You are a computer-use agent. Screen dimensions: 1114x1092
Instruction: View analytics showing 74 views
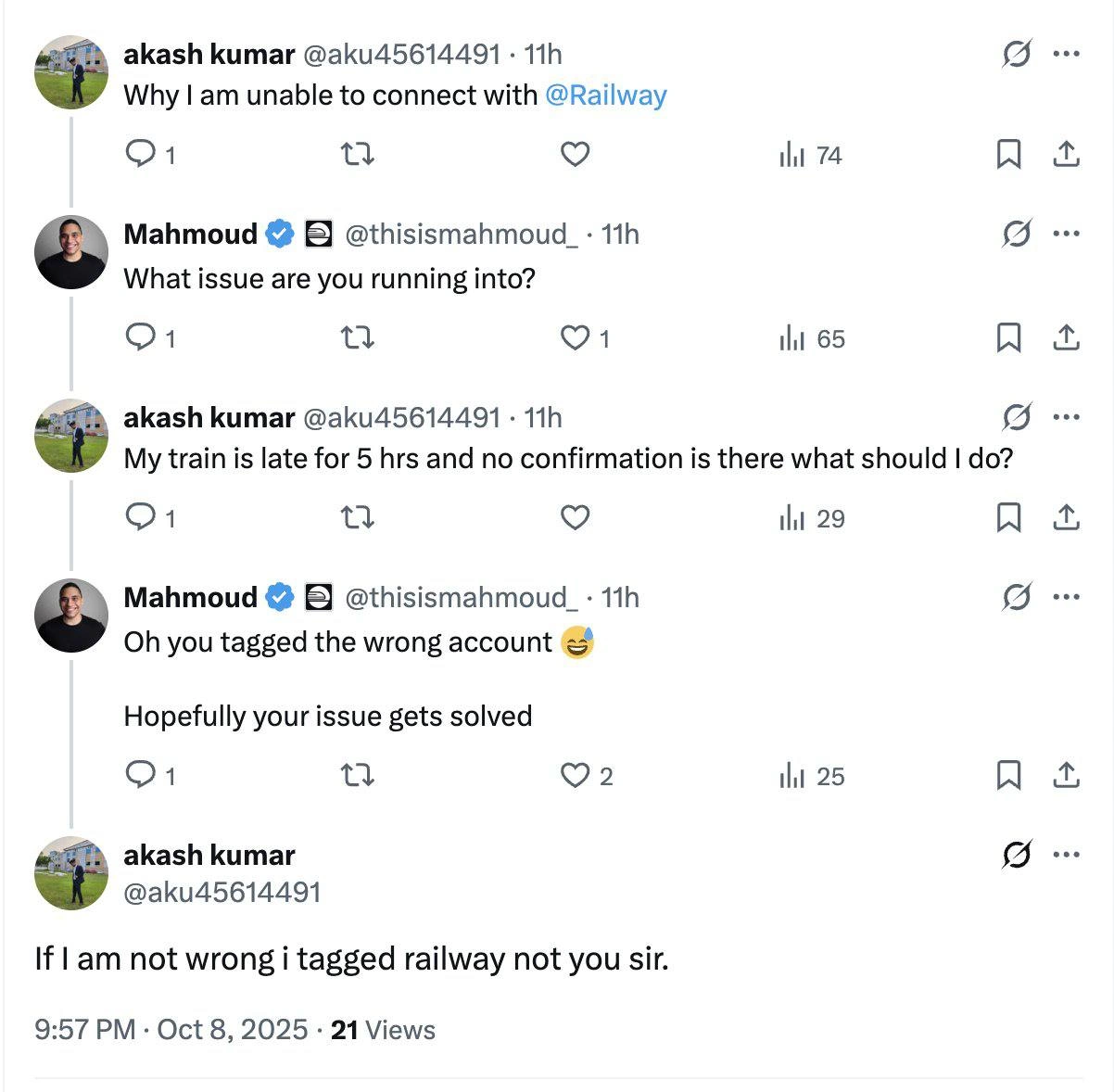811,155
